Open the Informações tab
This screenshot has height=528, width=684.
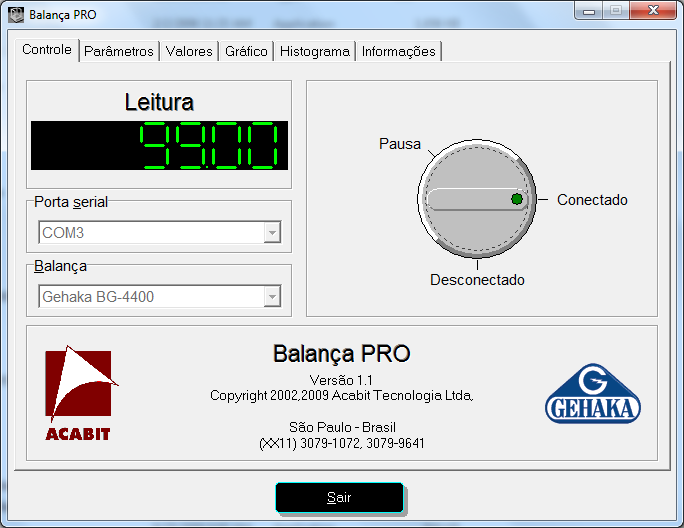pyautogui.click(x=398, y=51)
